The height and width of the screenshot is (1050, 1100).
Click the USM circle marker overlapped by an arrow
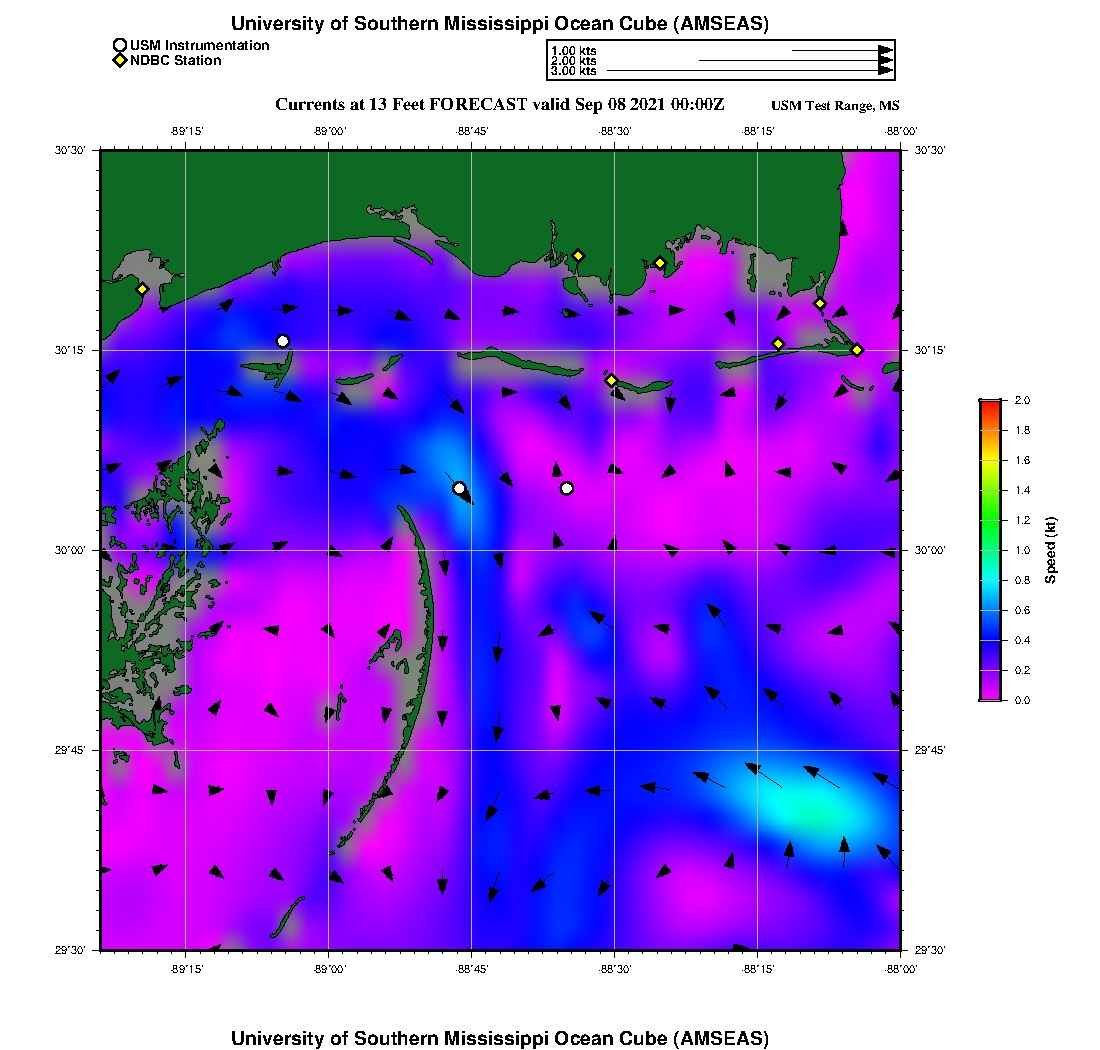point(459,488)
